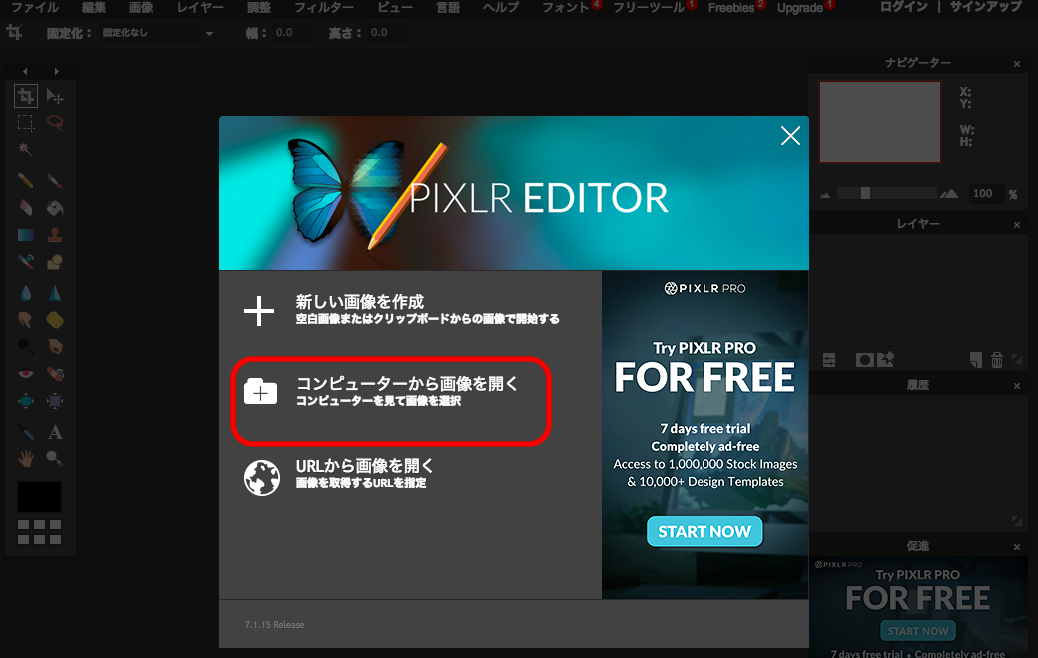1038x658 pixels.
Task: Close the 促進 panel
Action: [x=1017, y=547]
